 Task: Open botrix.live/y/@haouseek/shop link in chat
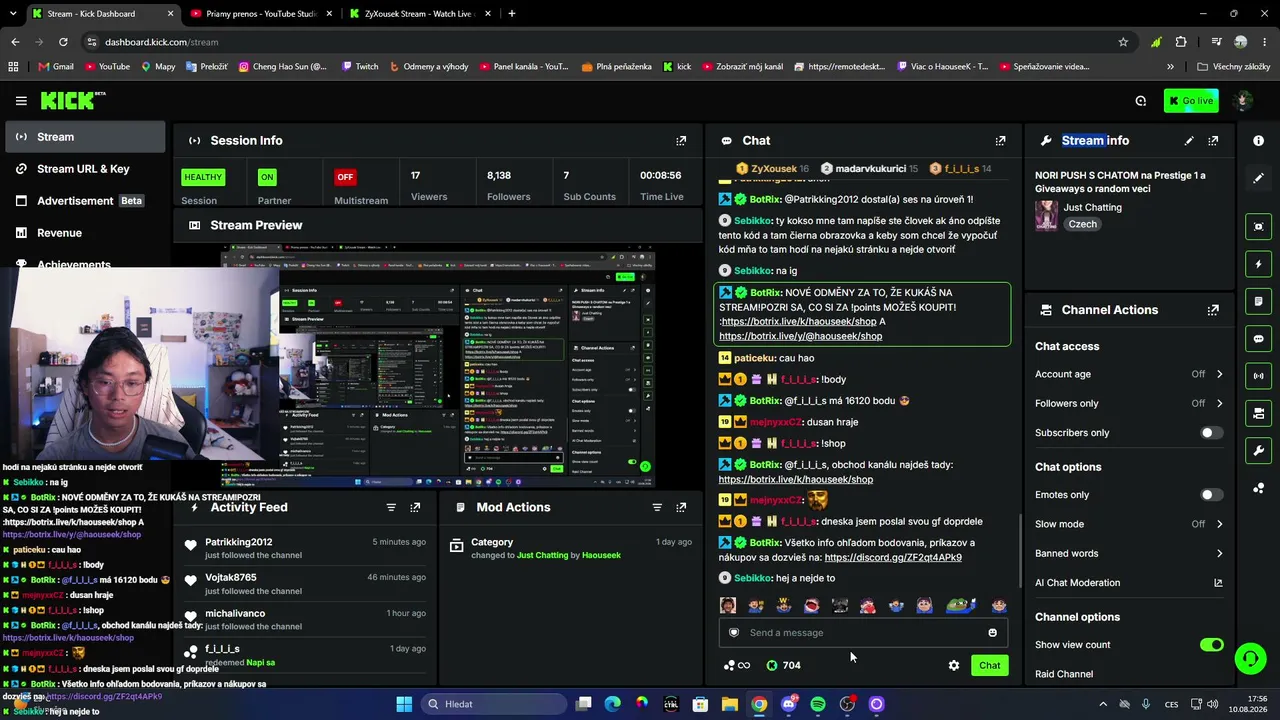click(x=800, y=337)
